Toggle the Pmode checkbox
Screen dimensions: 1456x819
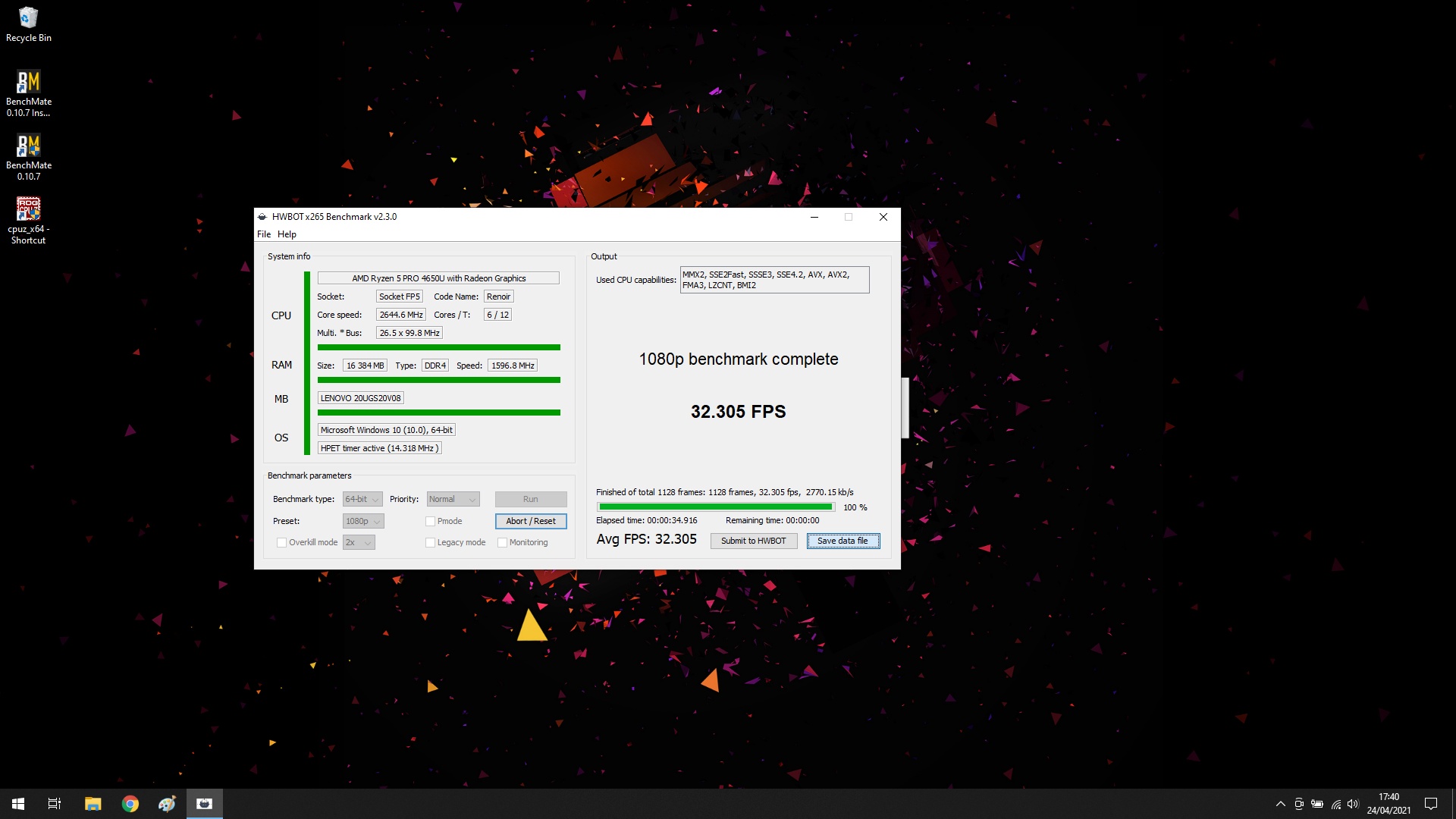[x=430, y=522]
